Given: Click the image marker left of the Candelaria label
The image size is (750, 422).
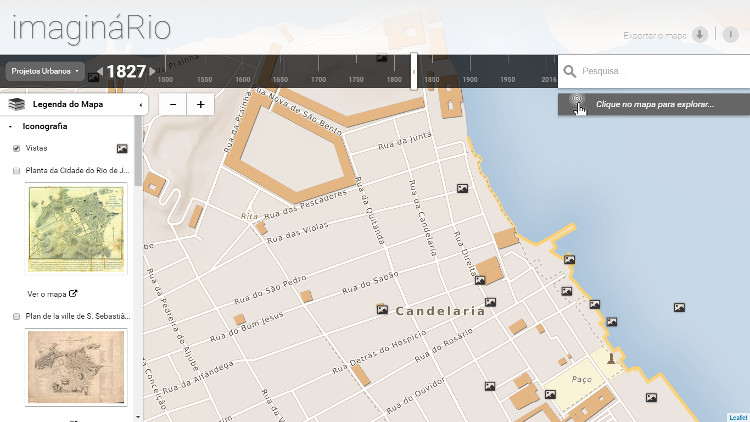Looking at the screenshot, I should point(381,310).
